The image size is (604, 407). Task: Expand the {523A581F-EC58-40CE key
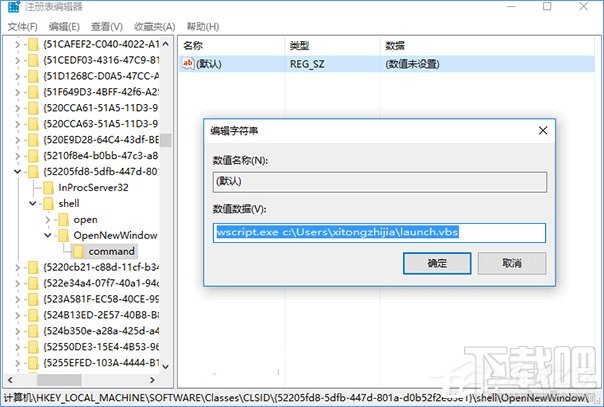tap(17, 299)
